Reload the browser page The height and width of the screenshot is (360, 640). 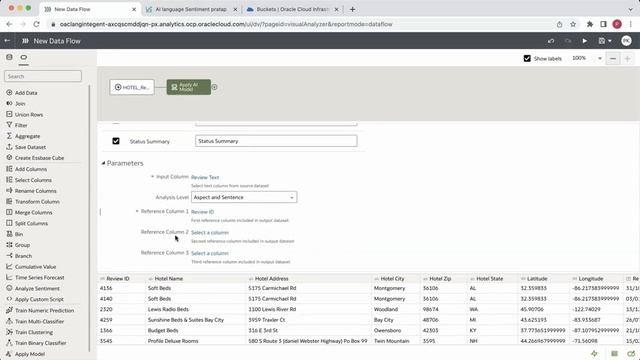tap(36, 24)
